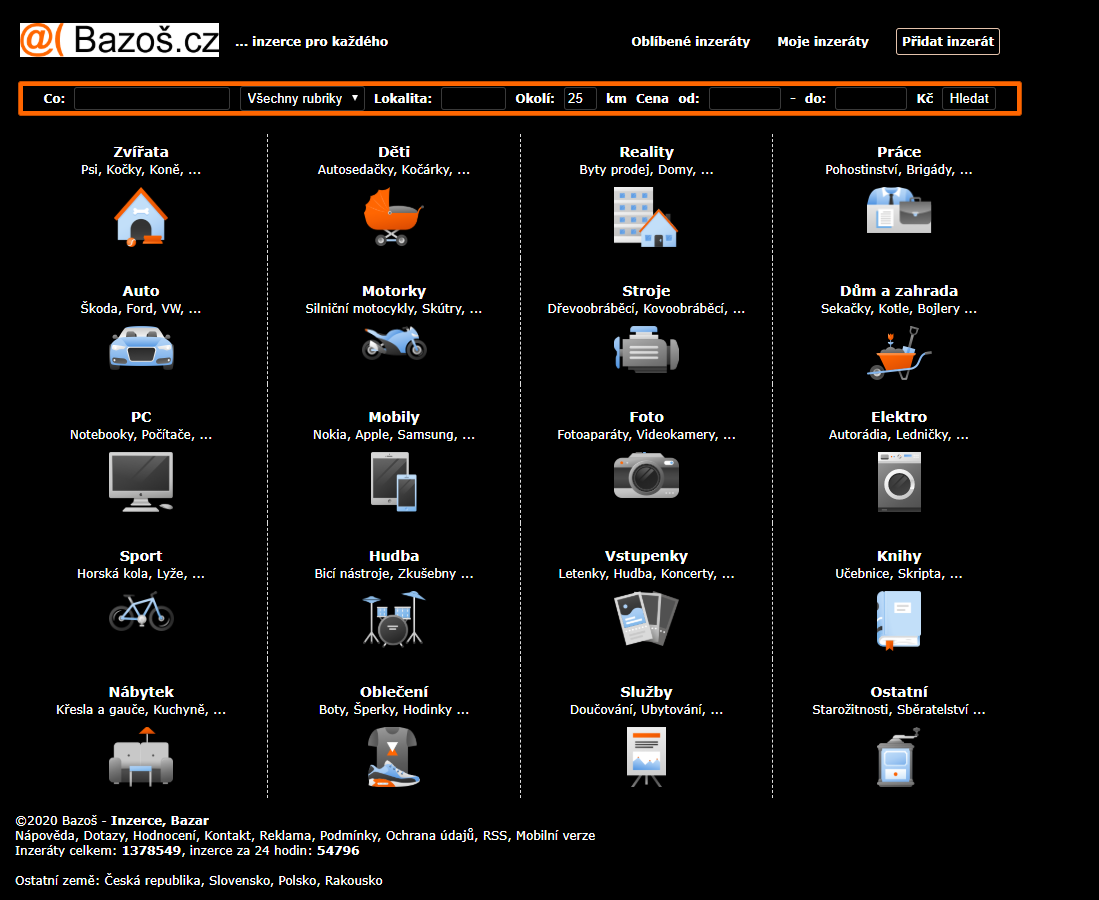The height and width of the screenshot is (900, 1099).
Task: Open the Ostatní coffee grinder icon
Action: [x=899, y=756]
